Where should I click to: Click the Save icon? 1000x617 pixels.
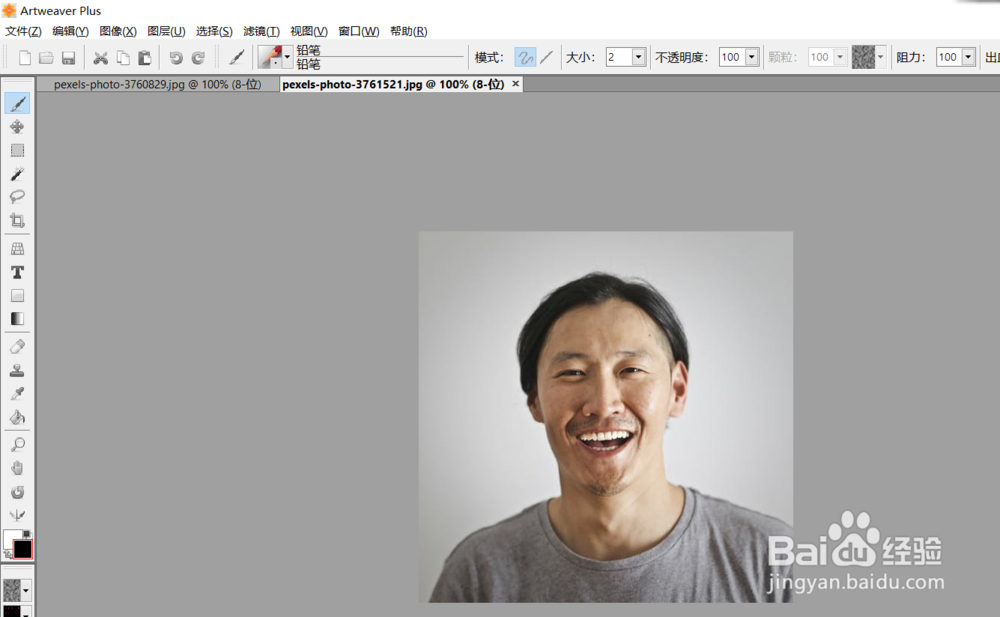coord(68,58)
